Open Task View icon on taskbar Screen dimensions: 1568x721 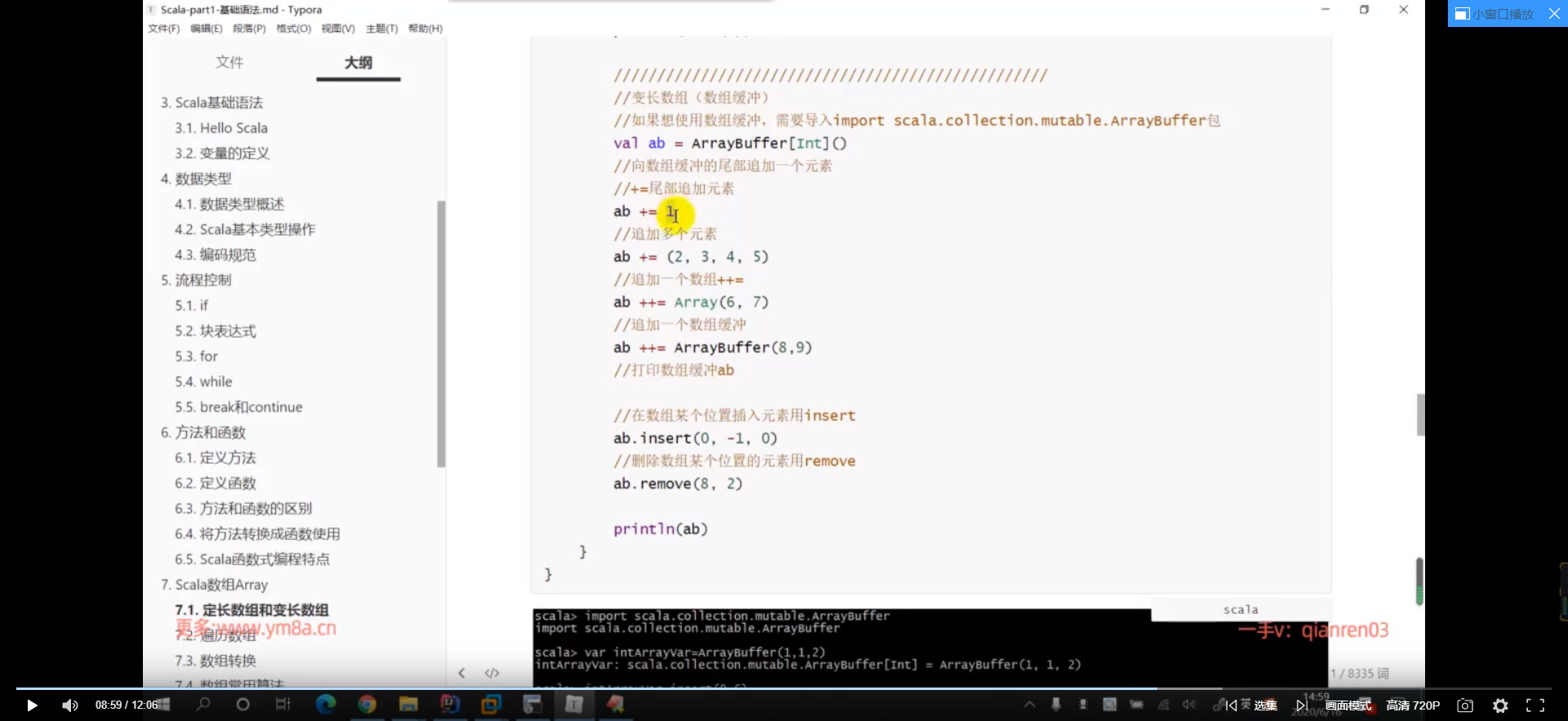coord(283,704)
